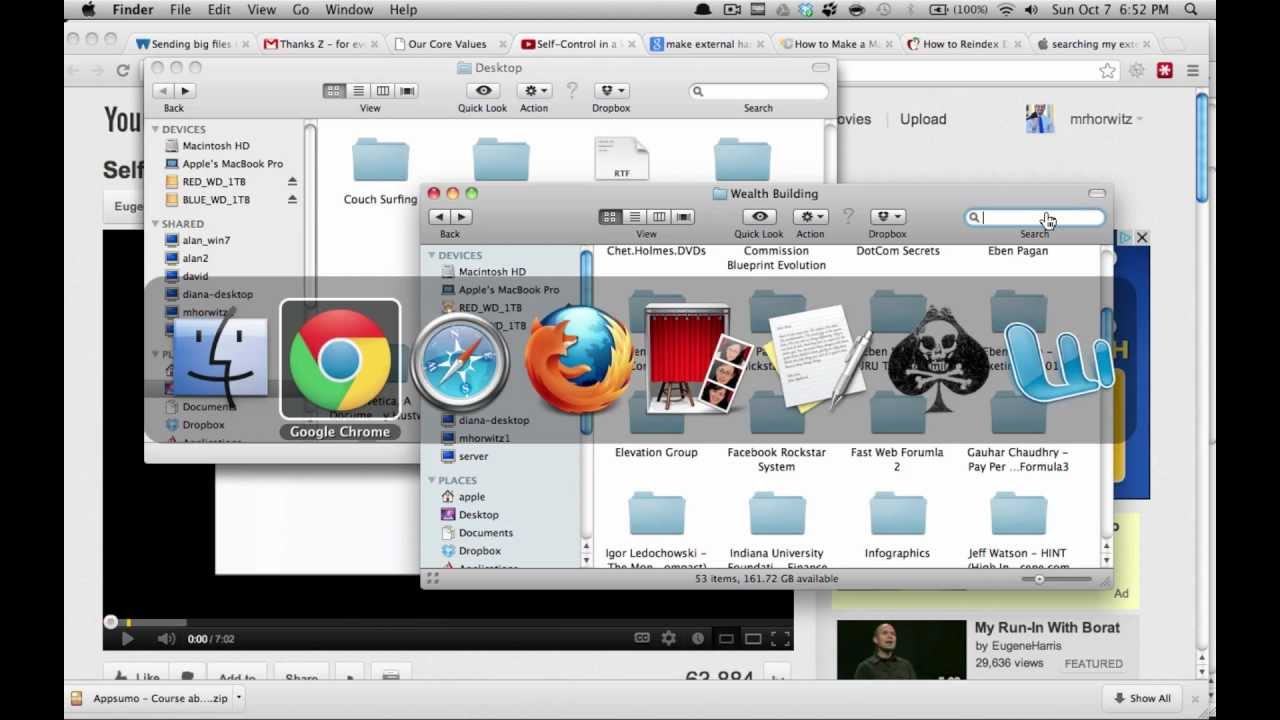Open Spotlight magnifier in menu bar
Image resolution: width=1280 pixels, height=720 pixels.
[1191, 10]
